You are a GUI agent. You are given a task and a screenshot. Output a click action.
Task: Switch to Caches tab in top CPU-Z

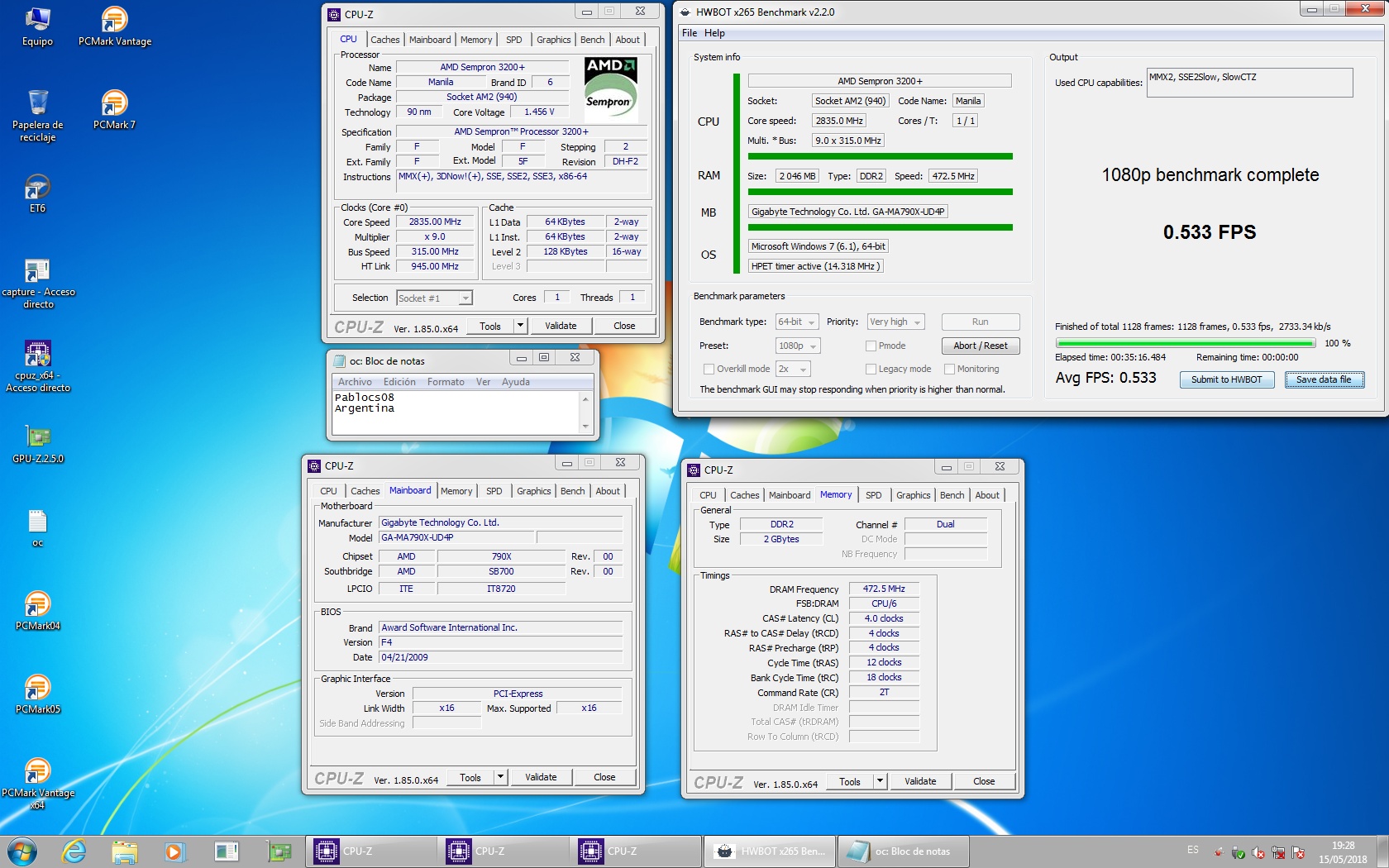coord(384,40)
